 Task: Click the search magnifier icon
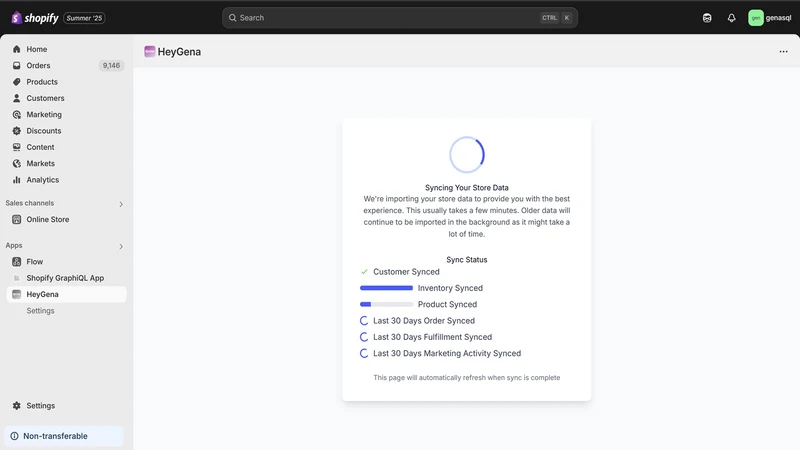[232, 18]
